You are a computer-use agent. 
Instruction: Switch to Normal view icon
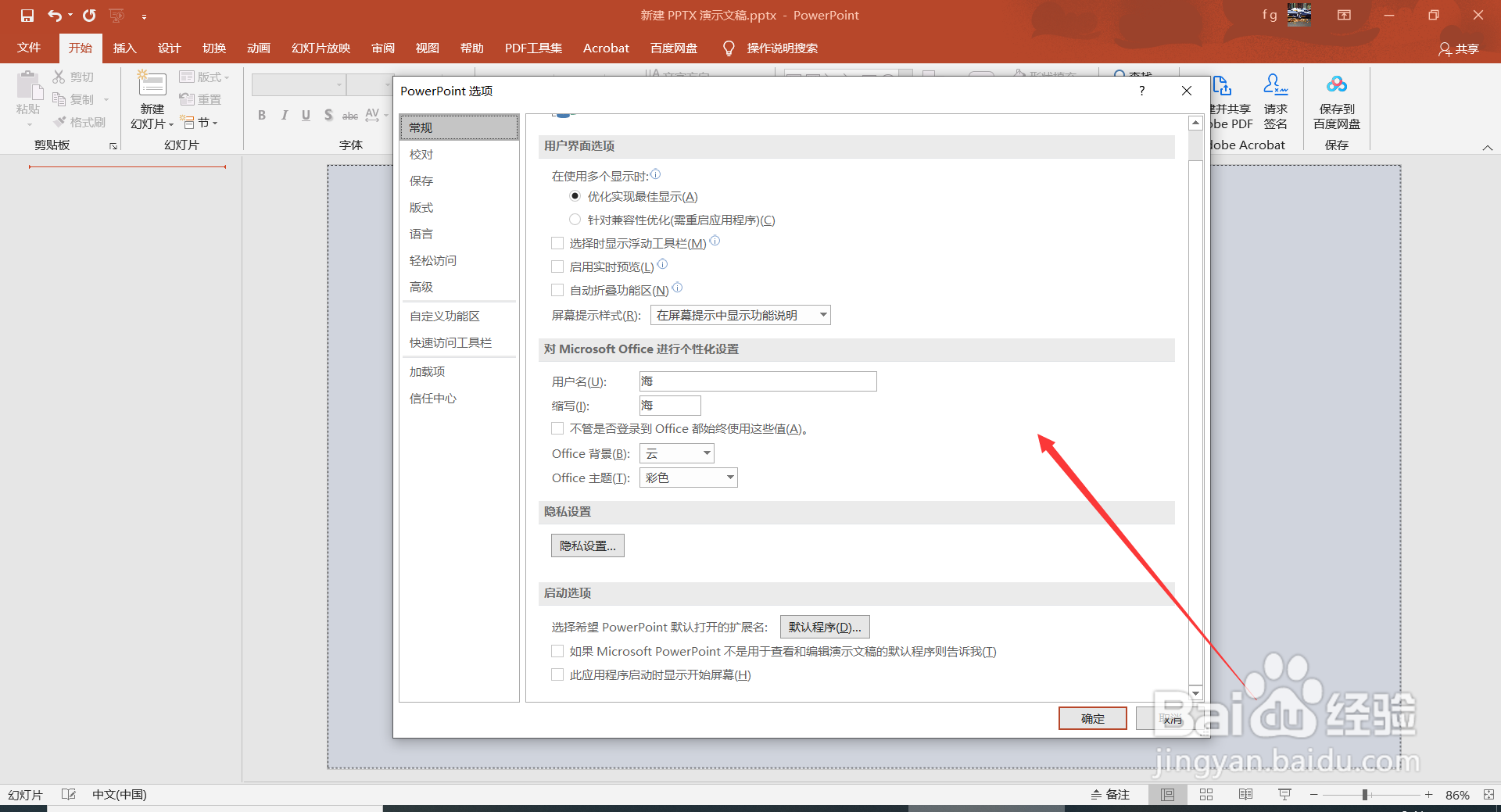(1167, 794)
